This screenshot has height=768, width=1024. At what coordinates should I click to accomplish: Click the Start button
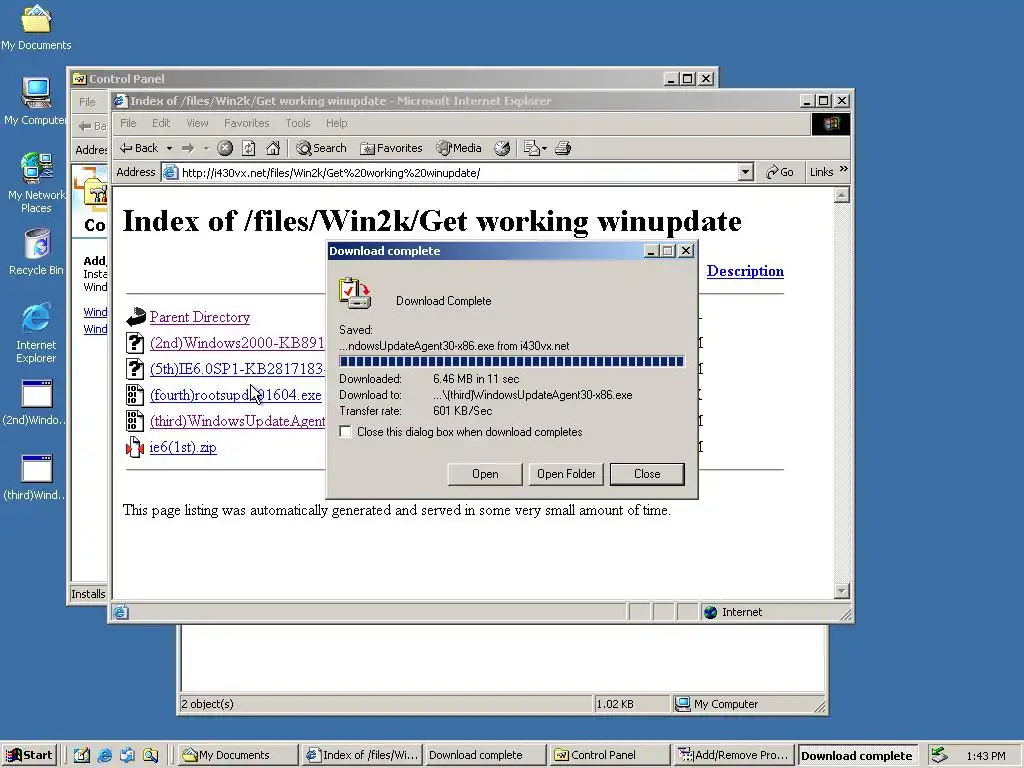[29, 755]
